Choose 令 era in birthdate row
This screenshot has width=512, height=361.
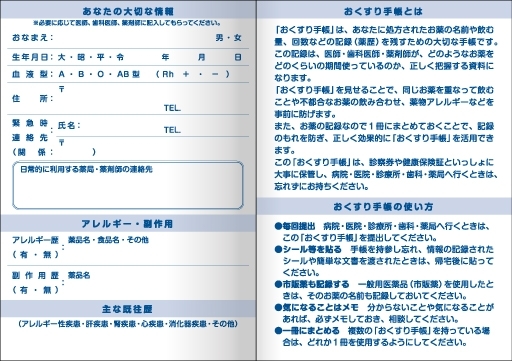pos(120,57)
